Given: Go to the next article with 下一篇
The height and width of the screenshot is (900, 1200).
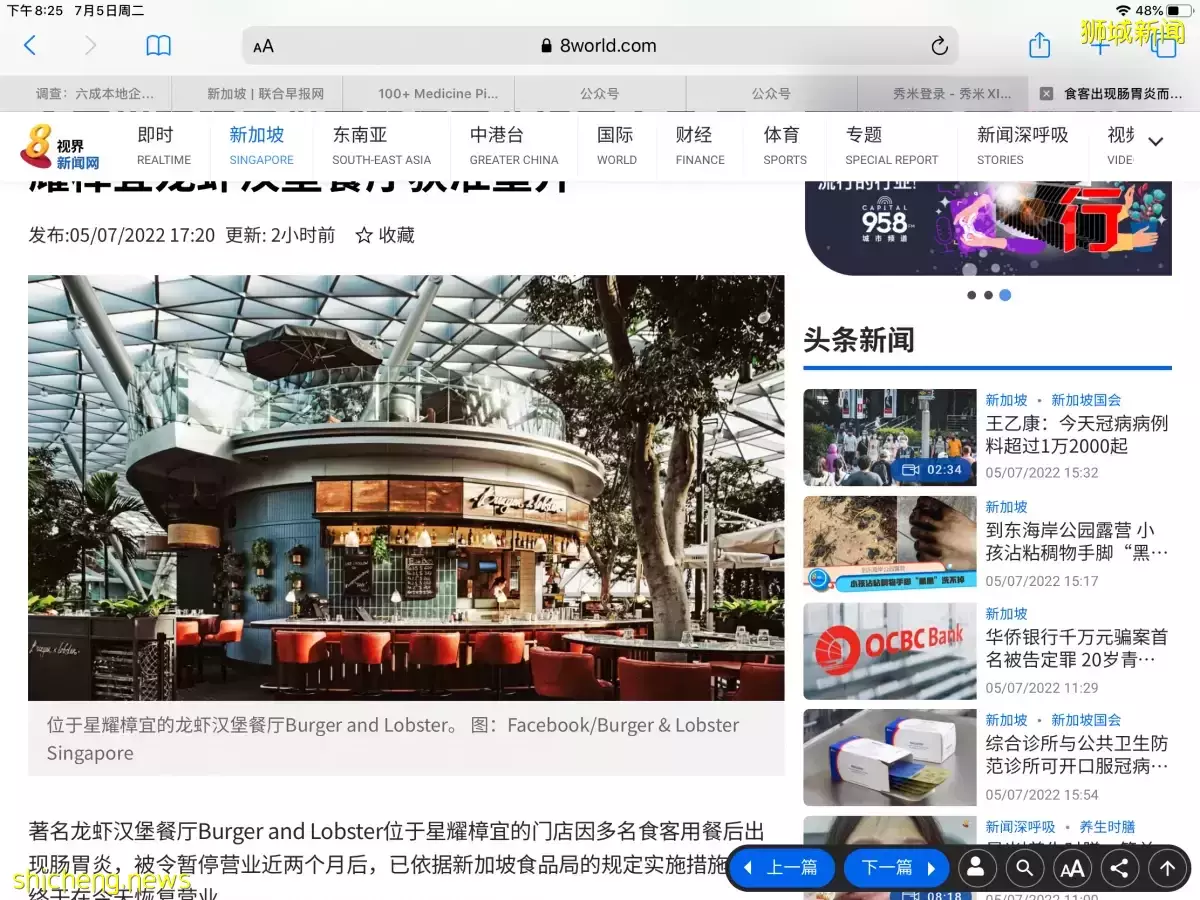Looking at the screenshot, I should click(896, 868).
